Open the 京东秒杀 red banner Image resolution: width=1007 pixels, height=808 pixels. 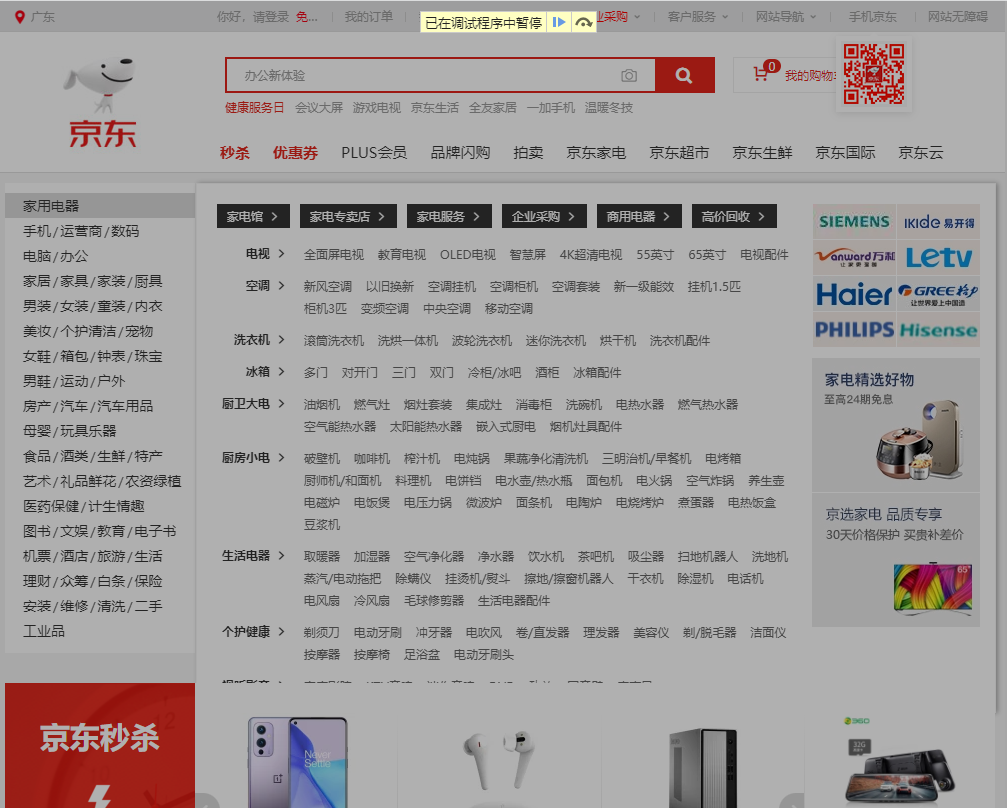100,745
